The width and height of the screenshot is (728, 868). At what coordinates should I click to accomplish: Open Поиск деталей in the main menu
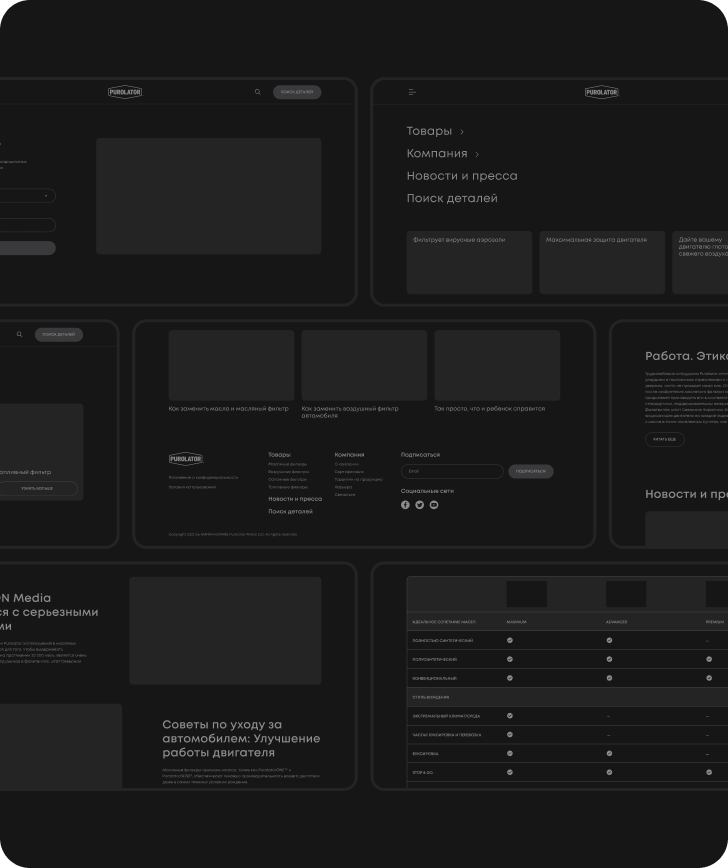tap(452, 198)
